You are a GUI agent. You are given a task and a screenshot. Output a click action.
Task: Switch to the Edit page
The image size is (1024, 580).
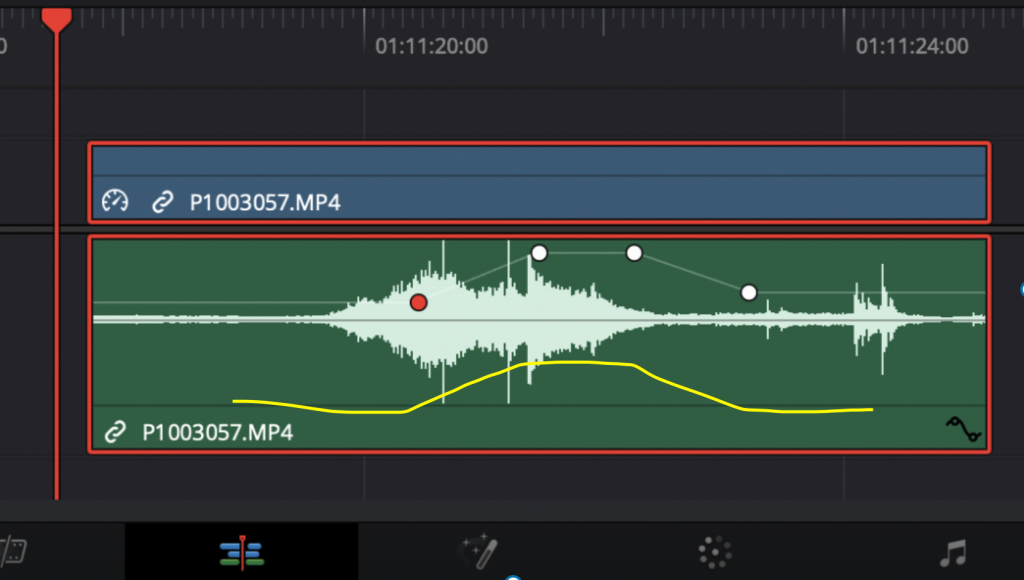[241, 551]
